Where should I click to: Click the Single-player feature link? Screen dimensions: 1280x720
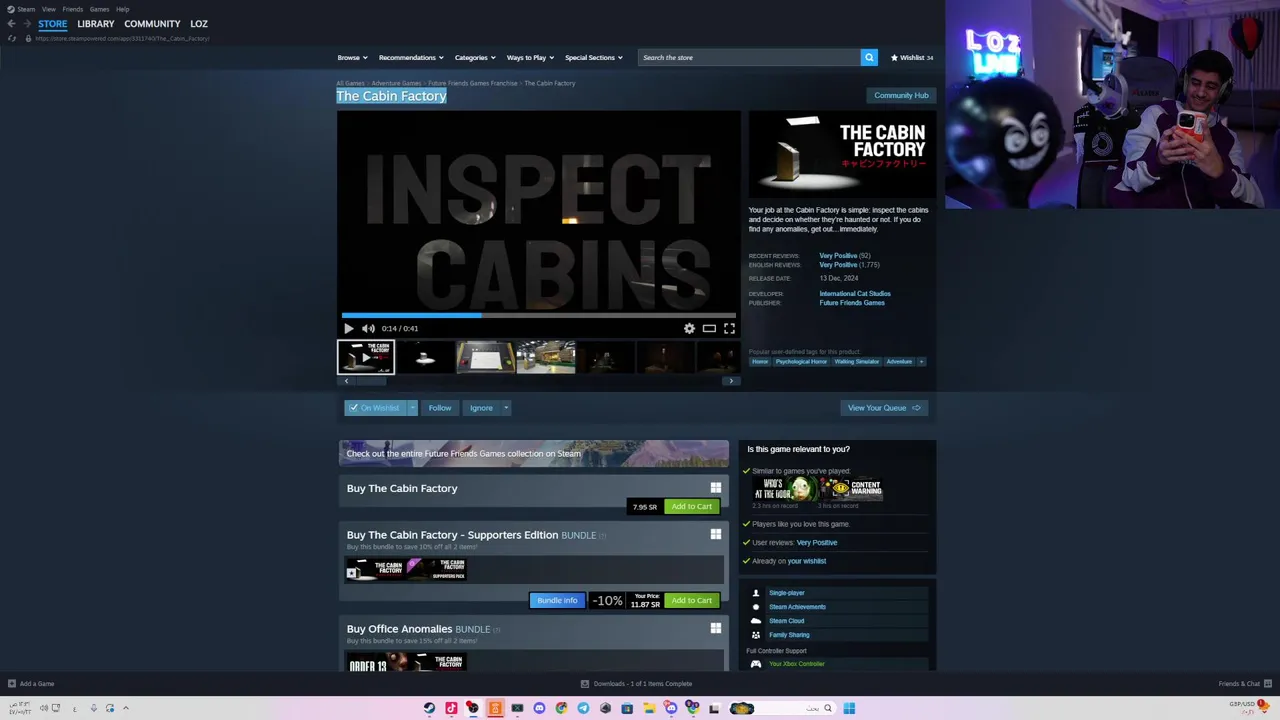pyautogui.click(x=786, y=593)
